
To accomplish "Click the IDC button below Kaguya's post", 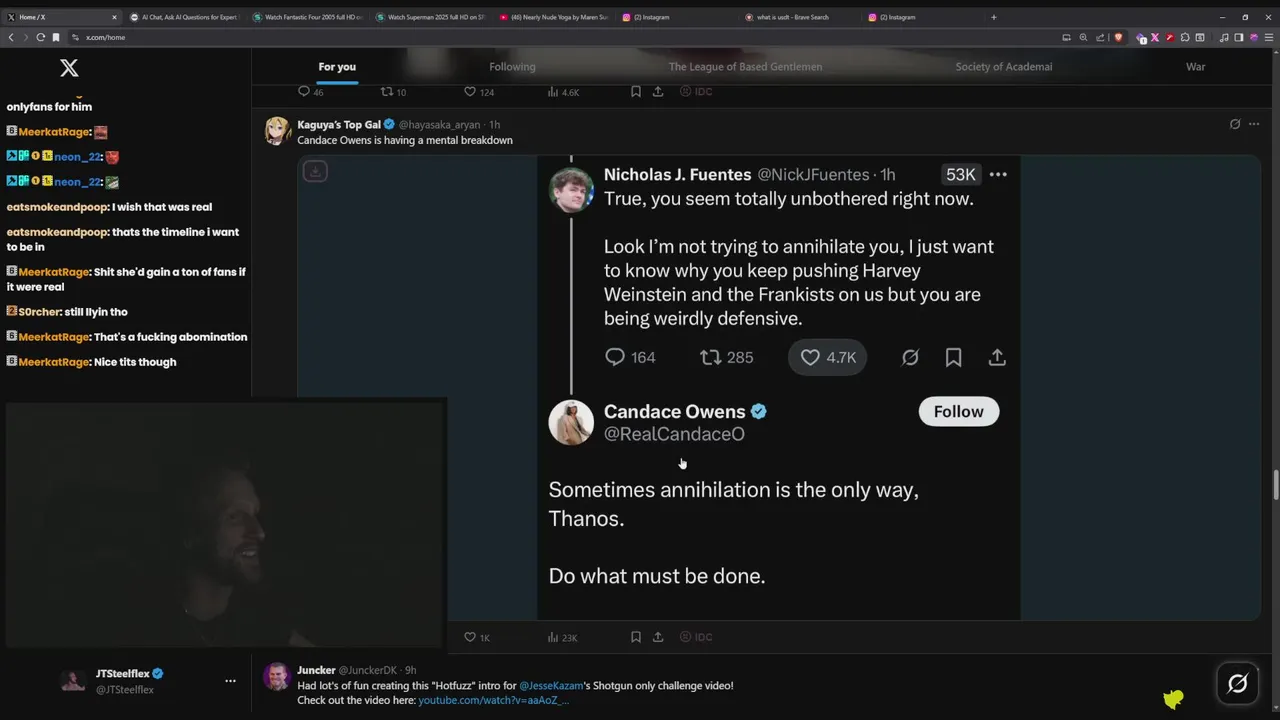I will click(696, 637).
